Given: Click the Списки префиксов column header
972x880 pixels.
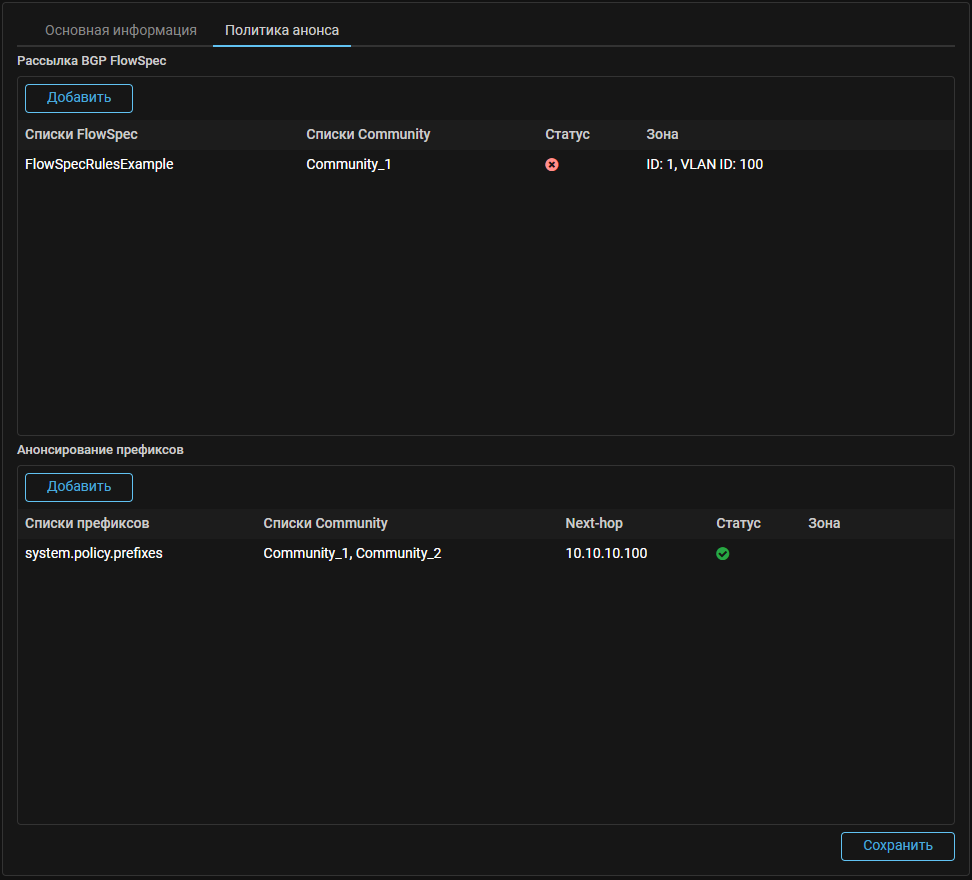Looking at the screenshot, I should point(87,523).
